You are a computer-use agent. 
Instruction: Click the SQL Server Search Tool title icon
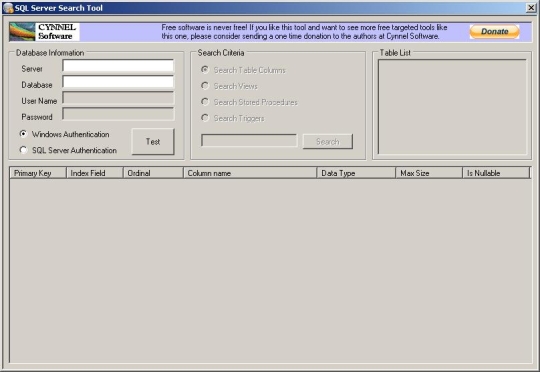(8, 8)
